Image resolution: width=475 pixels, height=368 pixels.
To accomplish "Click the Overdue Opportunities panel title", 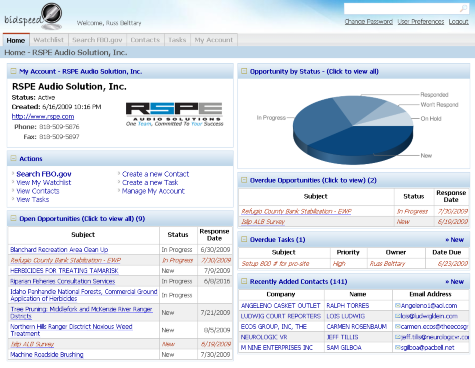I will 313,180.
